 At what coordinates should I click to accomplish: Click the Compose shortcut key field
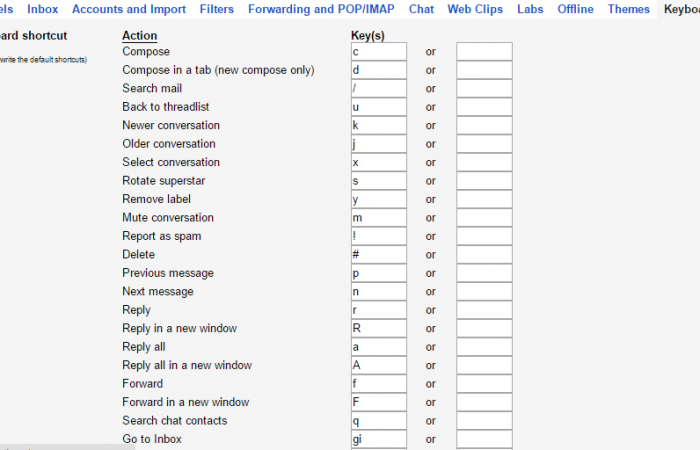379,51
